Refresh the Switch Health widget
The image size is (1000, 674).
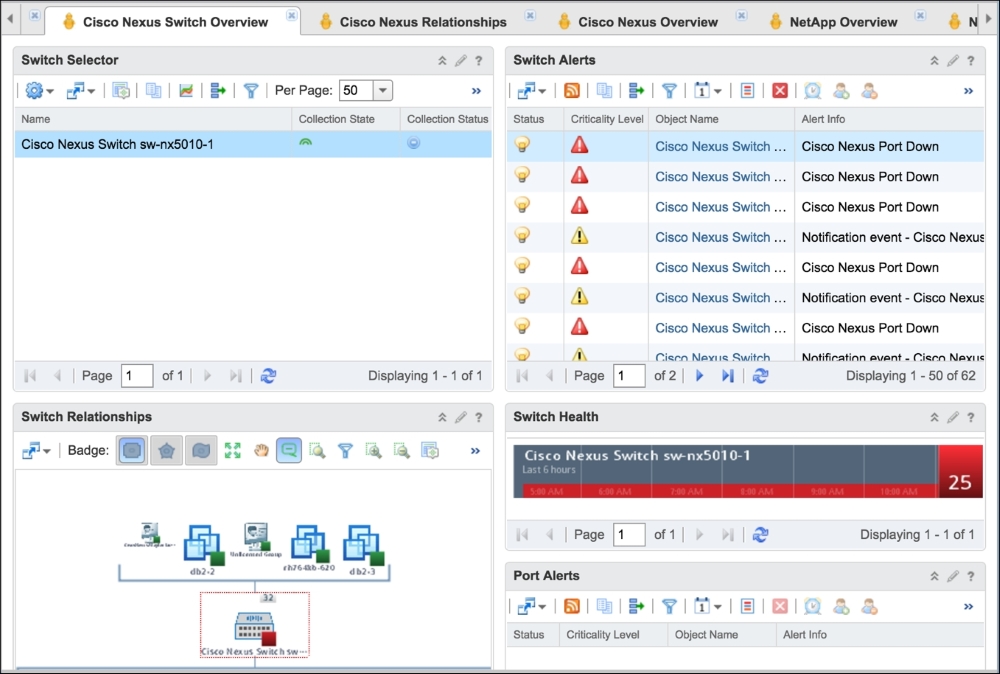tap(760, 534)
